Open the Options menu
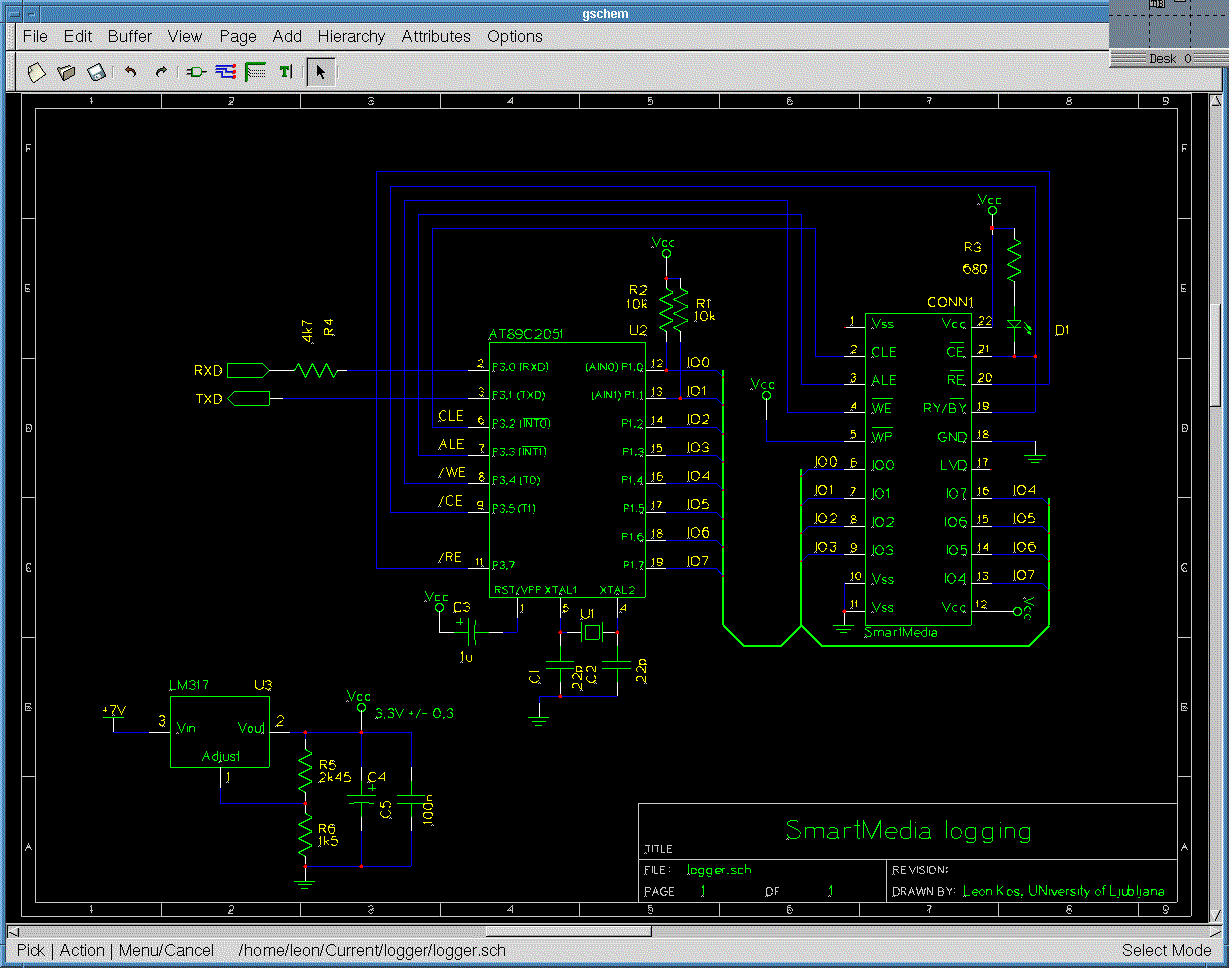The image size is (1229, 968). pos(515,36)
